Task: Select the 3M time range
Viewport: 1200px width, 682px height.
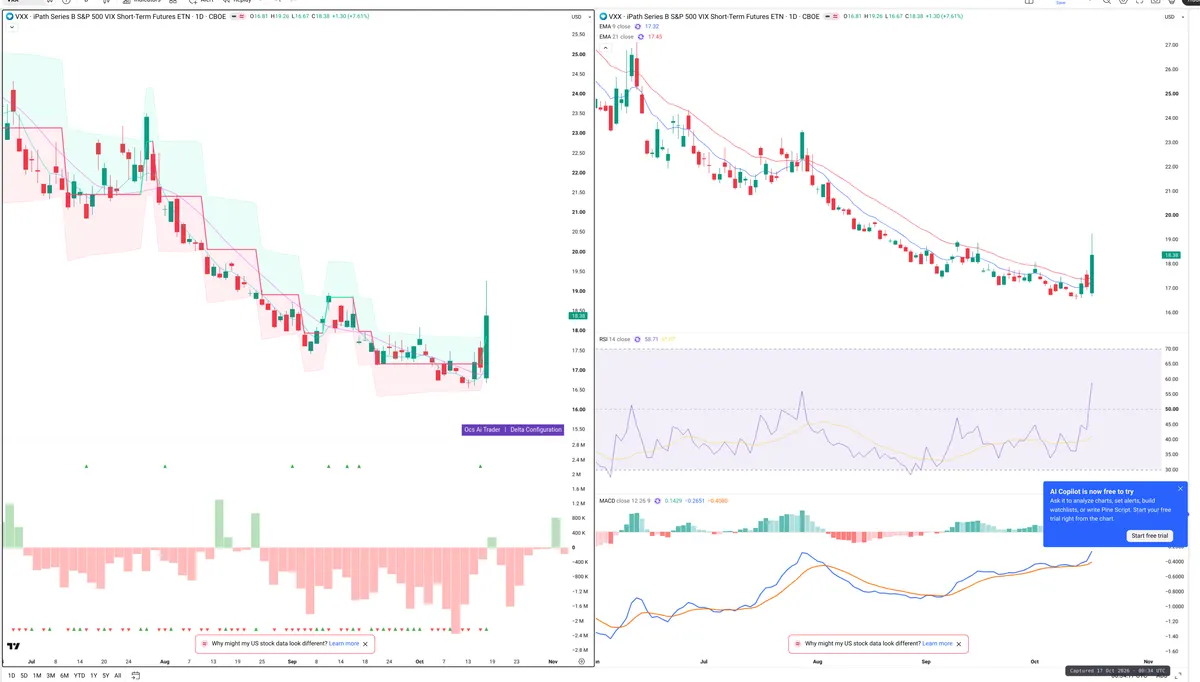Action: [51, 675]
